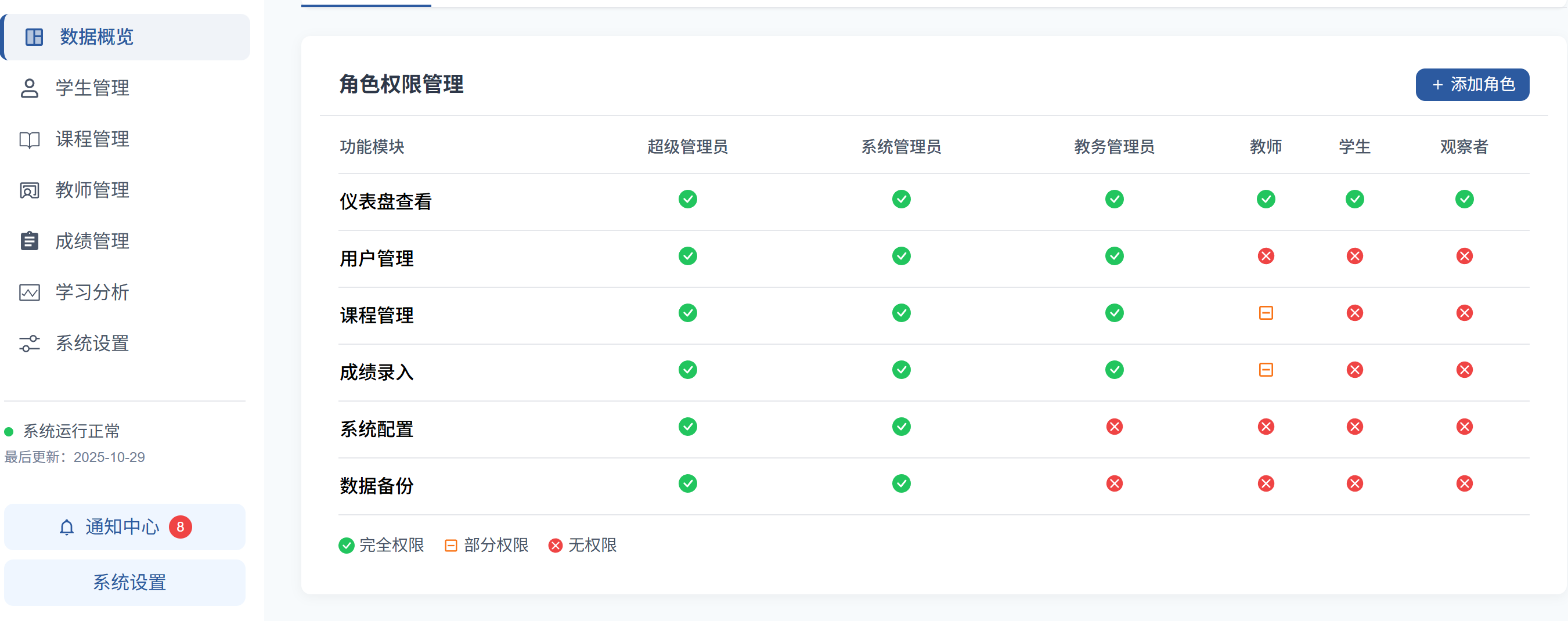Click the 添加角色 button
Viewport: 1568px width, 621px height.
1472,85
